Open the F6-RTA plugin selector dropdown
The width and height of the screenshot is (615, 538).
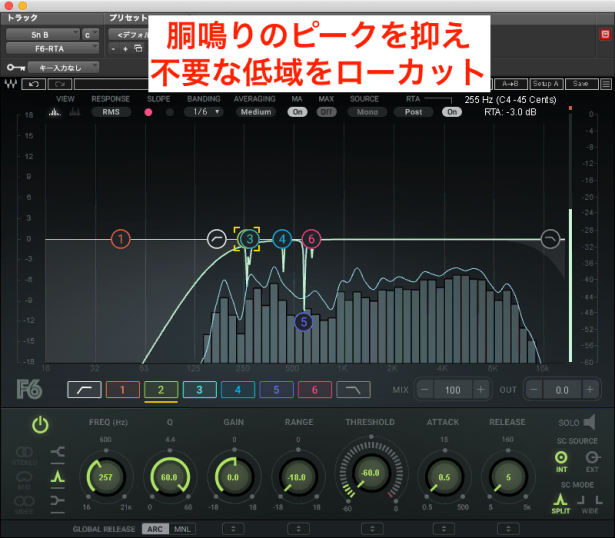click(52, 49)
